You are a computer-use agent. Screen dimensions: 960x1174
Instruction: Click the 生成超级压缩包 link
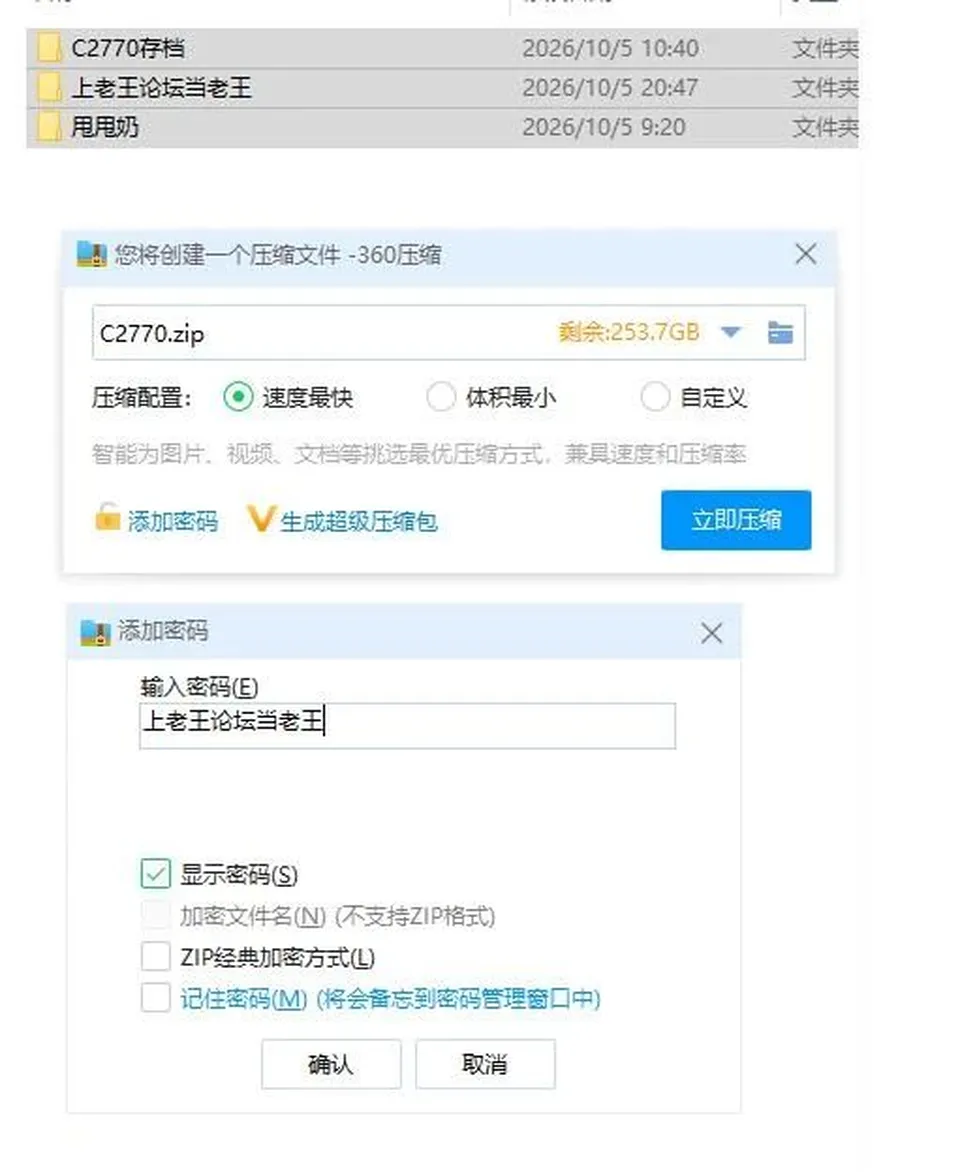[359, 521]
